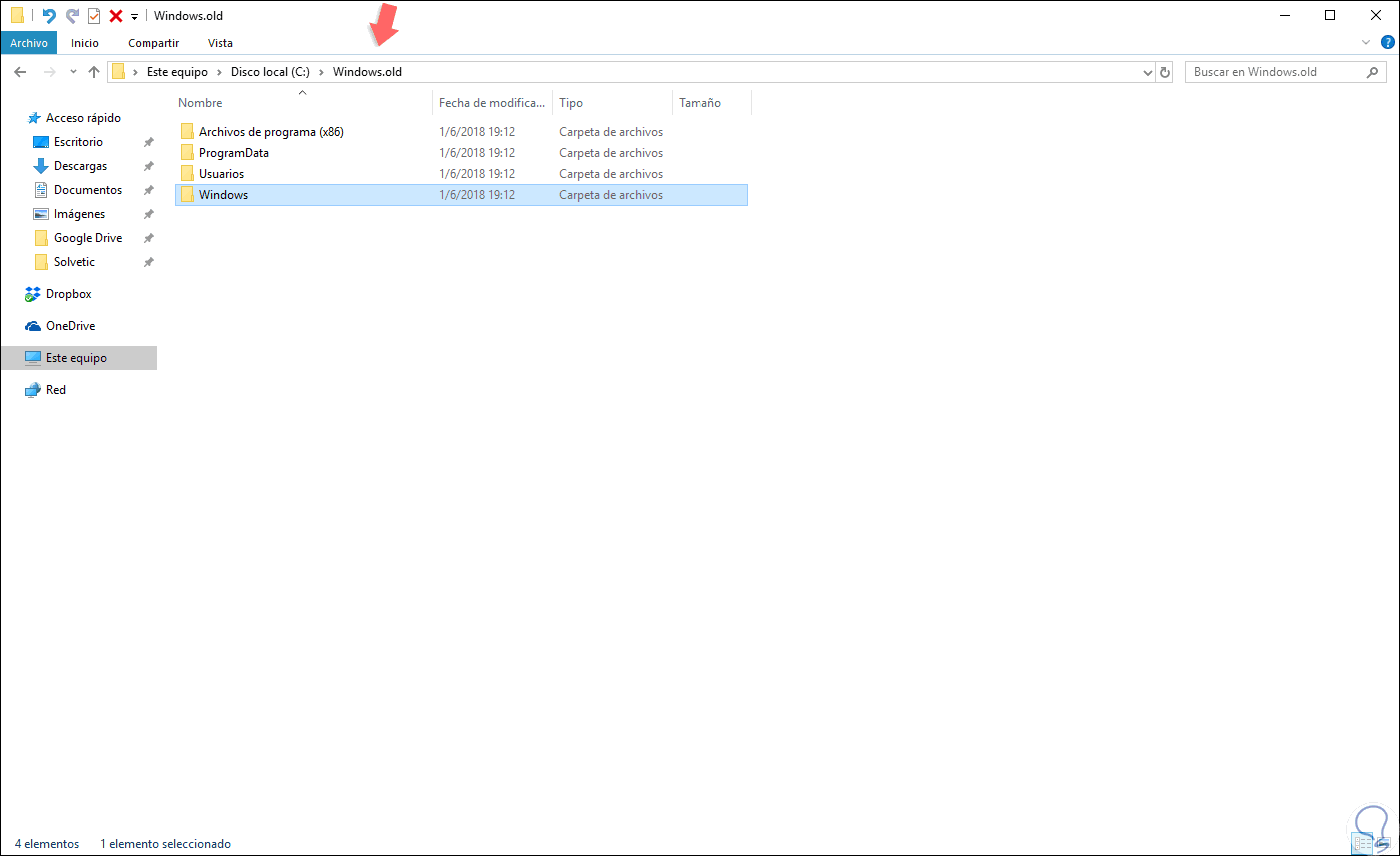Navigate to Este equipo in the breadcrumb

click(x=177, y=72)
